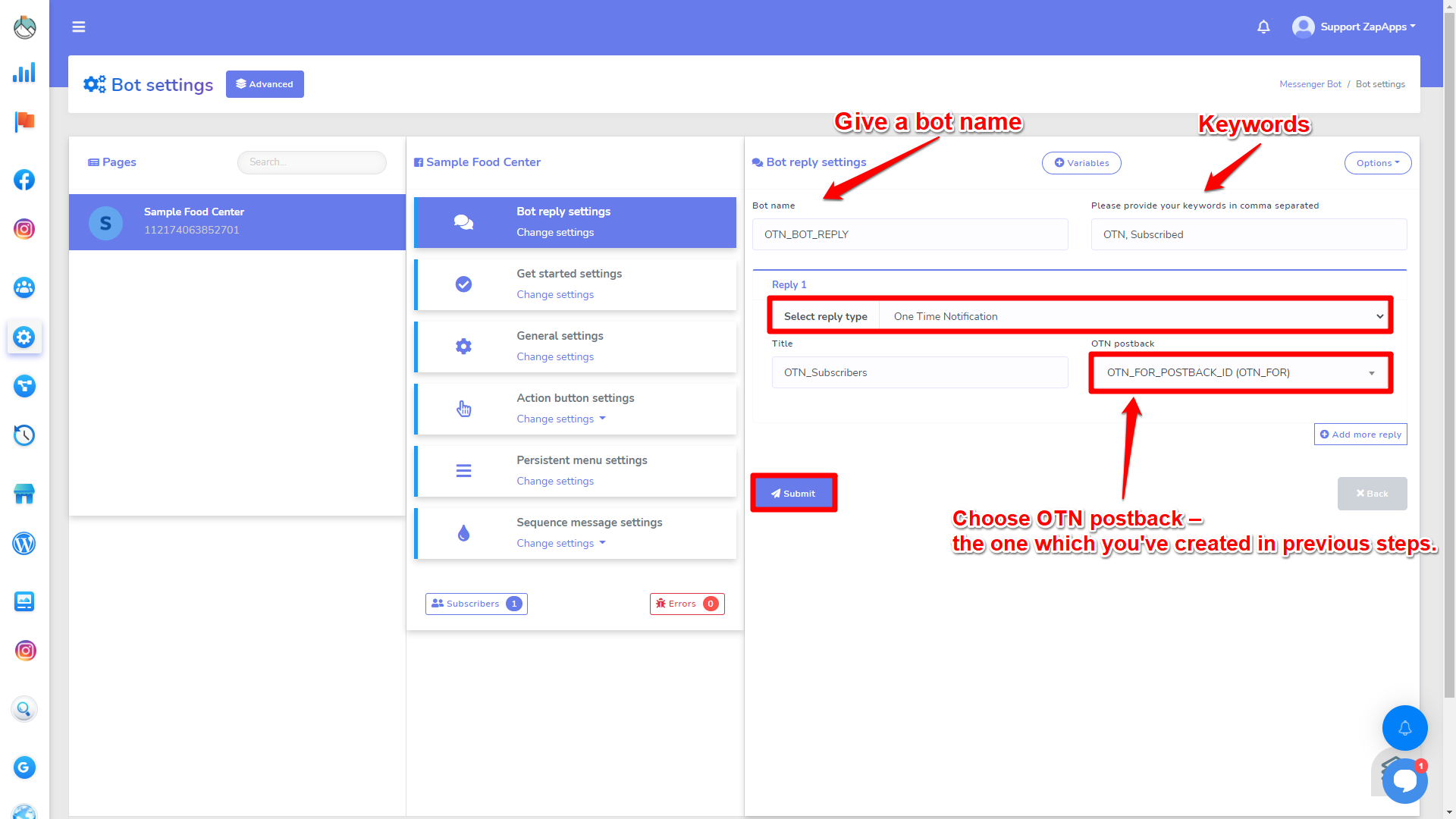Open Facebook icon in left sidebar
The height and width of the screenshot is (819, 1456).
pyautogui.click(x=24, y=180)
